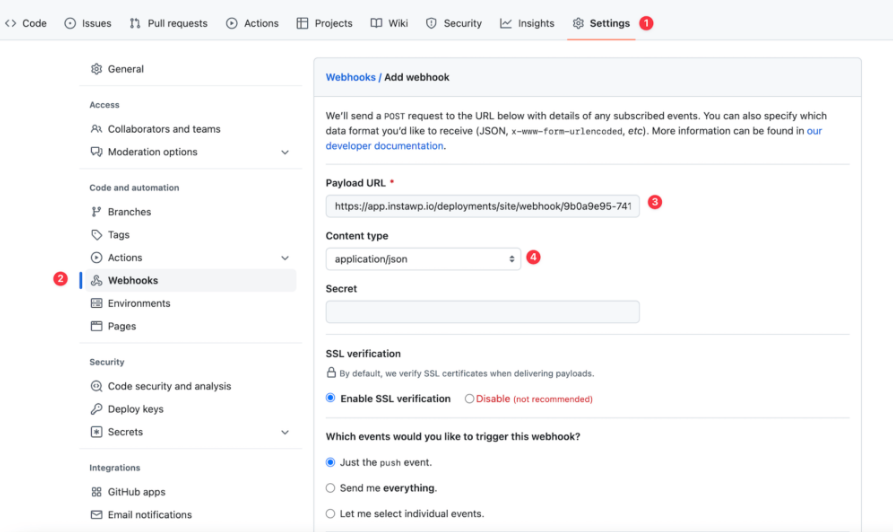Click the Code tab angle-brackets icon

coord(10,23)
